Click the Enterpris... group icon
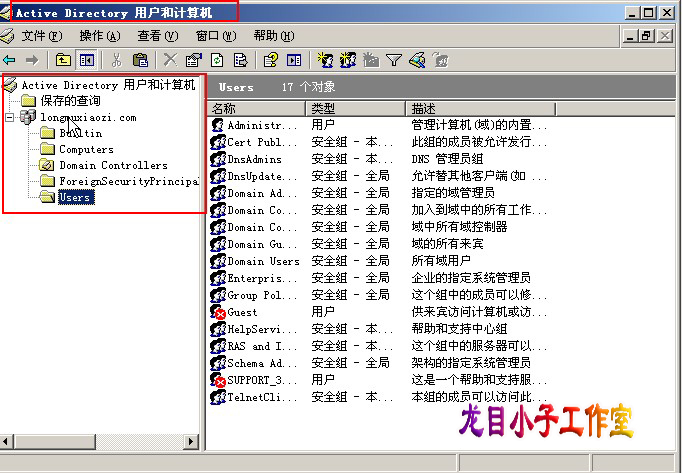Screen dimensions: 682x473 [217, 278]
